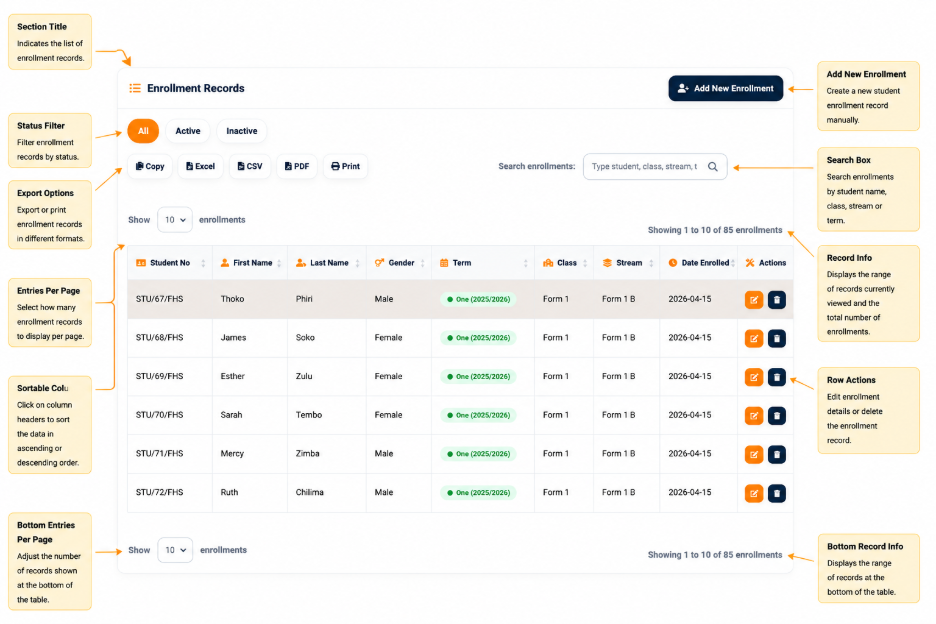Screen dimensions: 936x624
Task: Edit the enrollment for Thoko Phiri
Action: 754,300
